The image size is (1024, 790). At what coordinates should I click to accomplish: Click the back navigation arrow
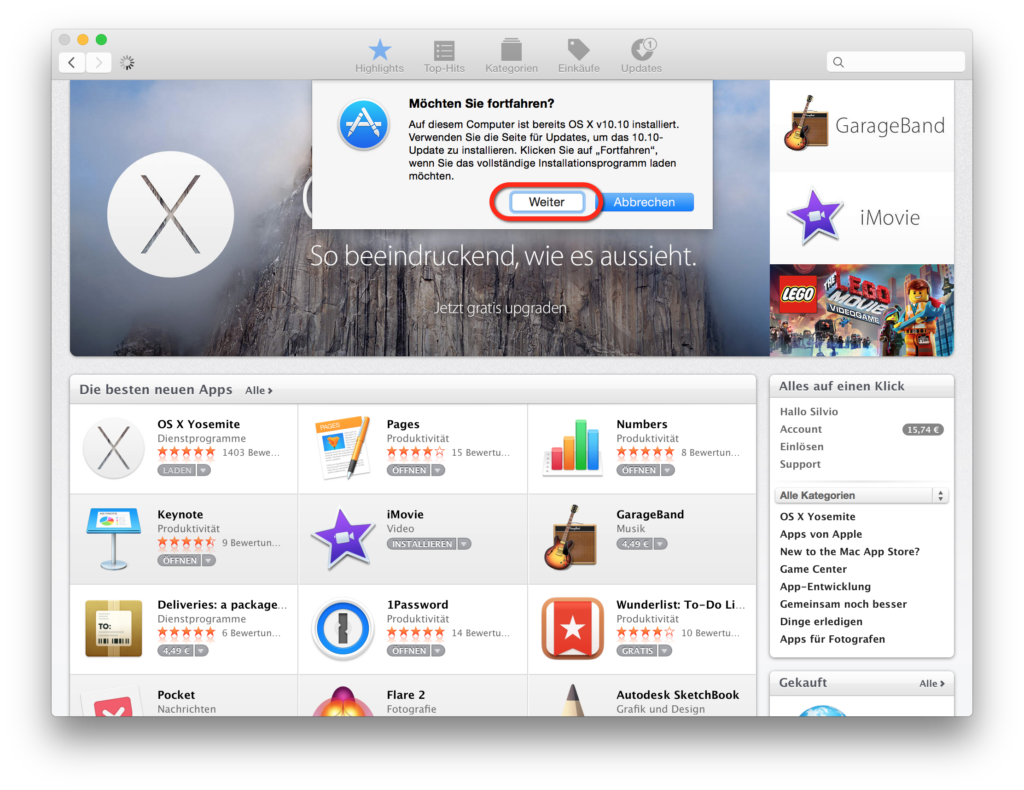coord(72,63)
